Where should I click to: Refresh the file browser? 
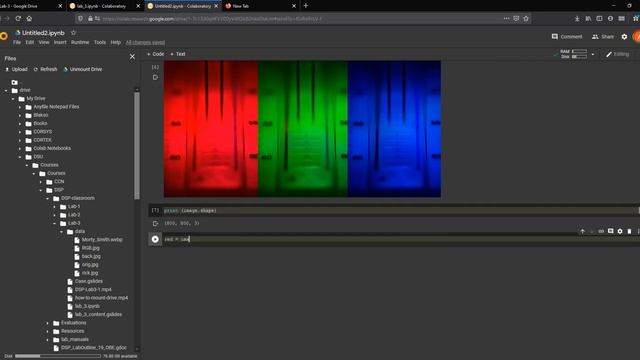click(45, 69)
